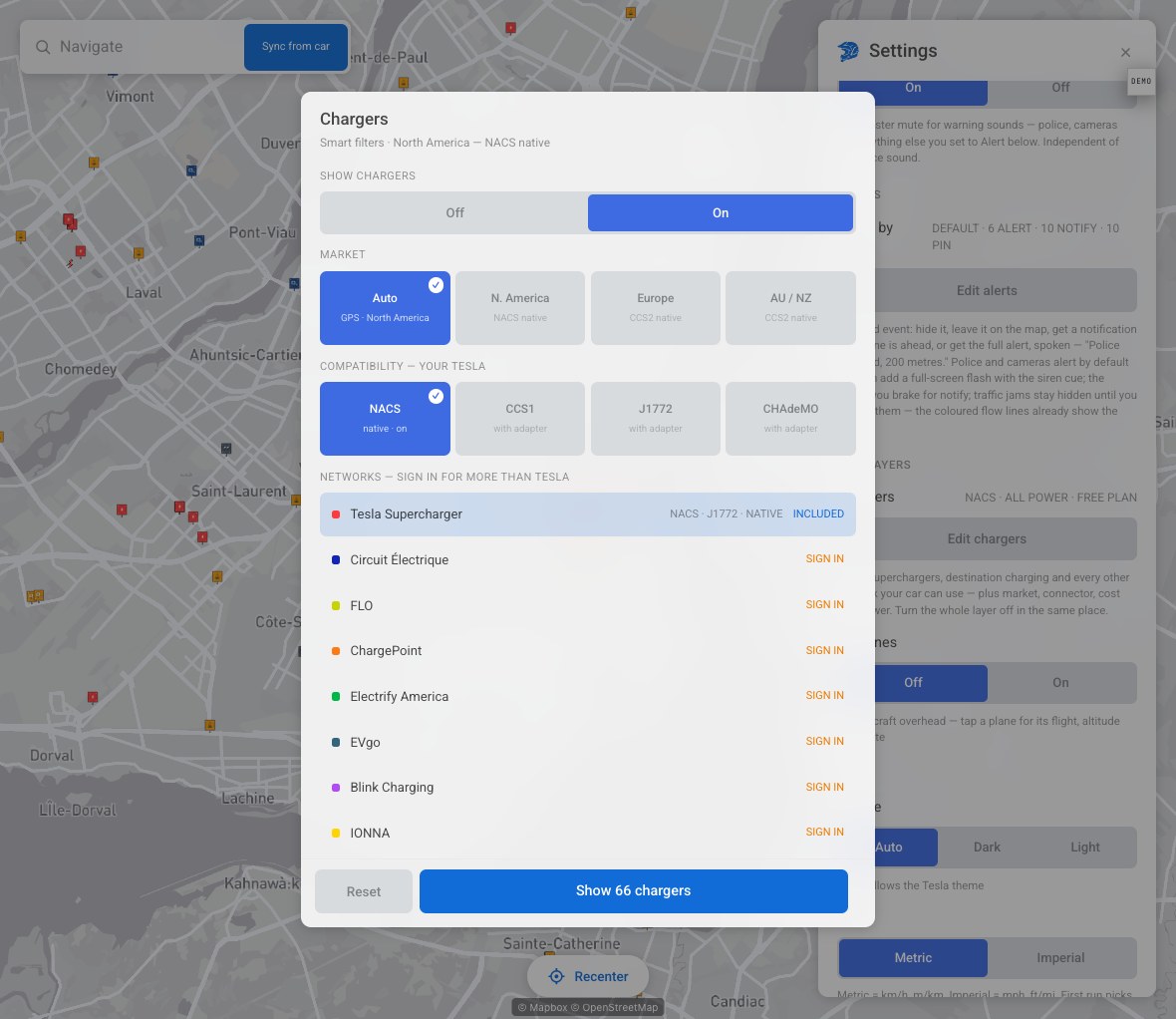1176x1019 pixels.
Task: Sign in to ChargePoint network
Action: point(824,650)
